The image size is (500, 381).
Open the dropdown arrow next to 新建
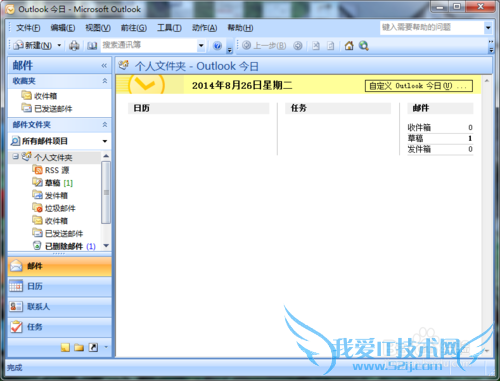(59, 45)
